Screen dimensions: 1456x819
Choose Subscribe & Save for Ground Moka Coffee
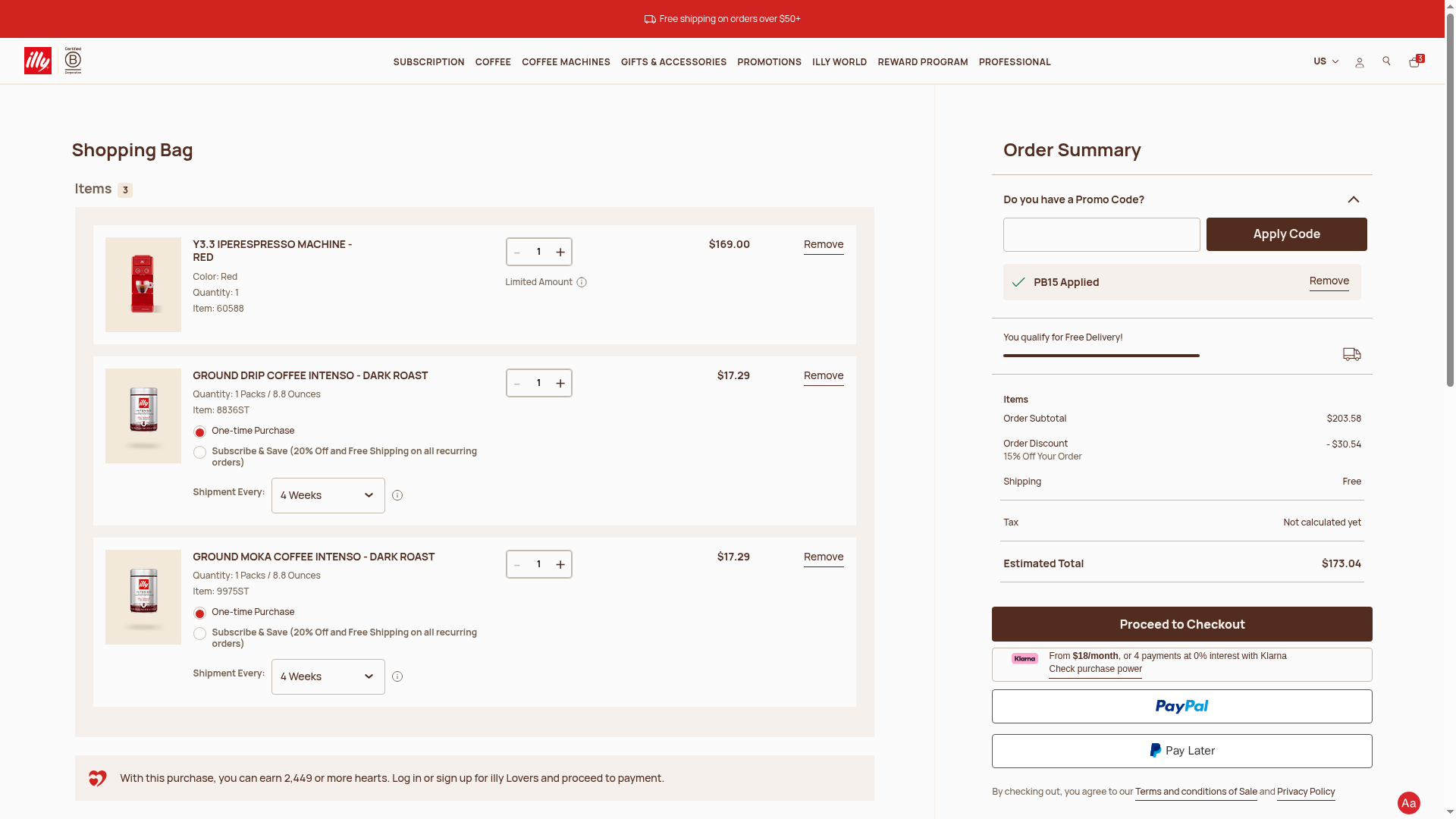tap(199, 634)
